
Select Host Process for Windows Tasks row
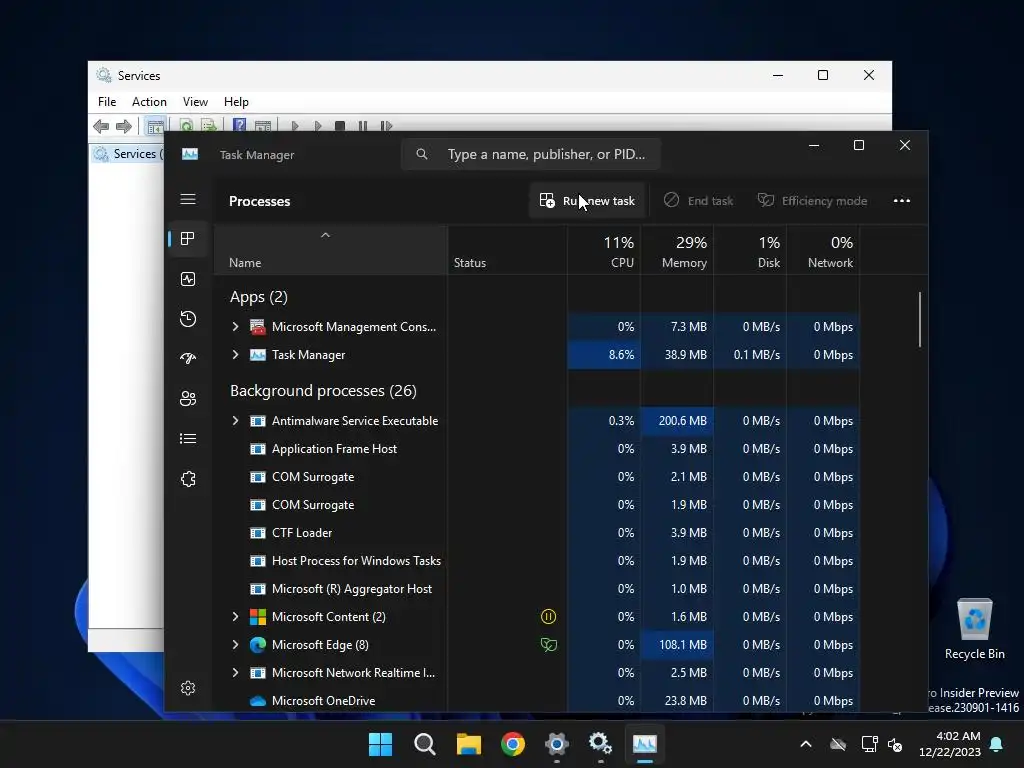(537, 561)
